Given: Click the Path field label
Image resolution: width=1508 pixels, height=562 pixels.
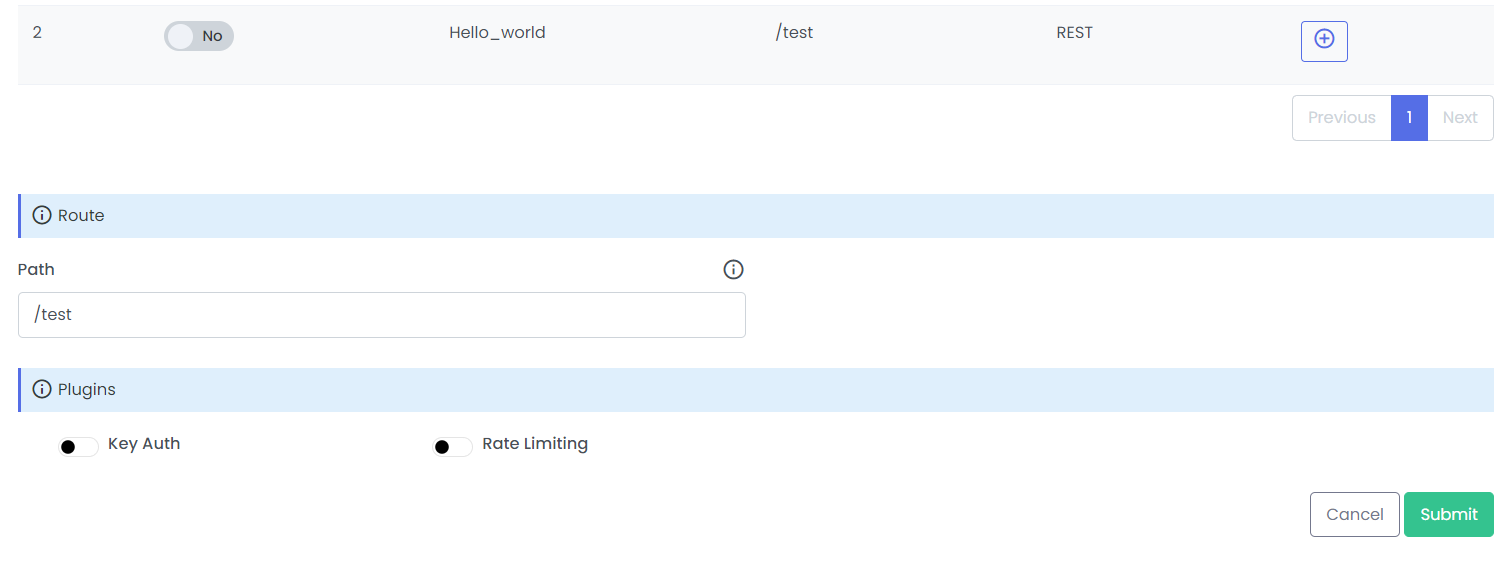Looking at the screenshot, I should (x=36, y=269).
